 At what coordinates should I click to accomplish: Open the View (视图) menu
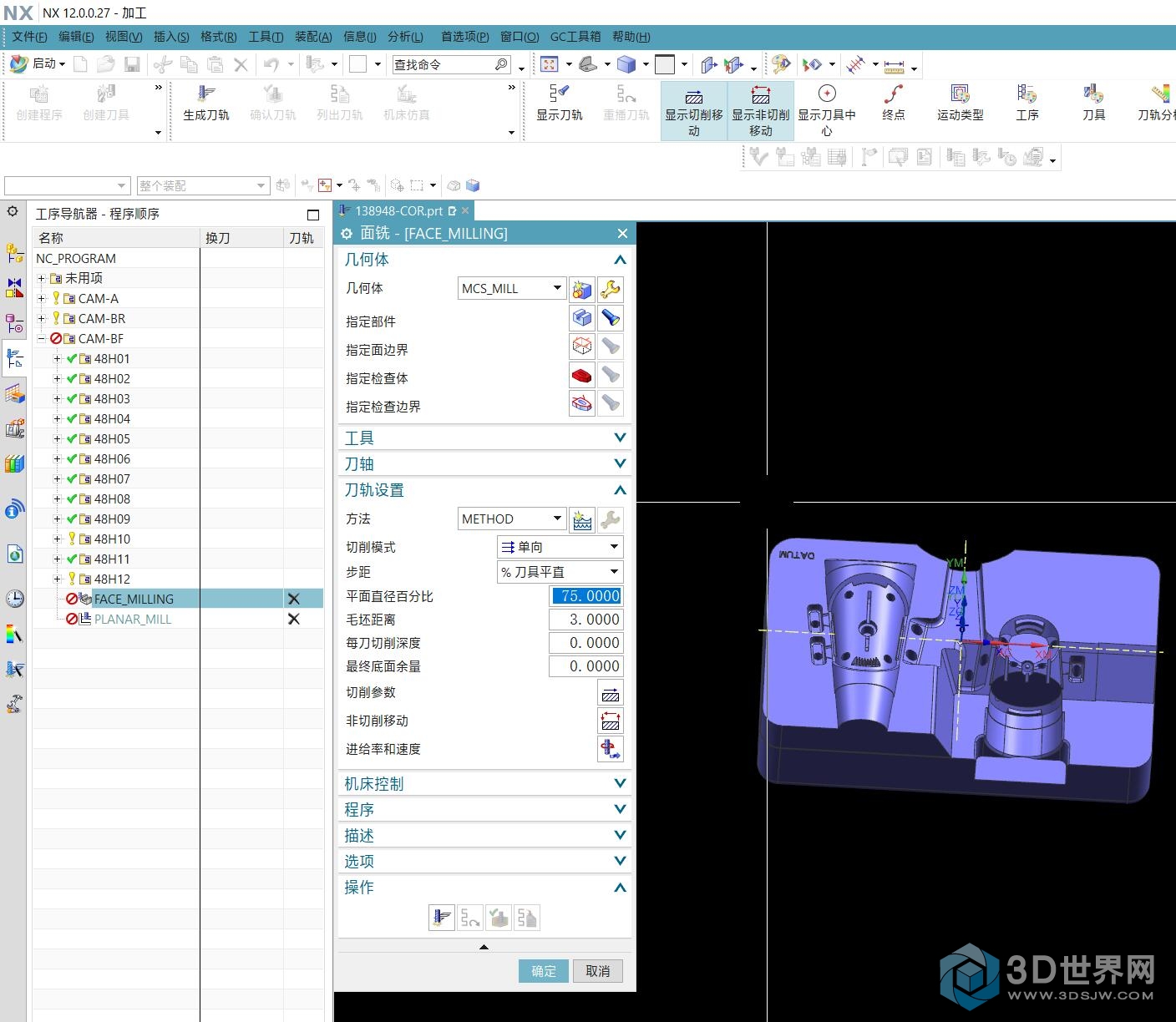click(124, 37)
